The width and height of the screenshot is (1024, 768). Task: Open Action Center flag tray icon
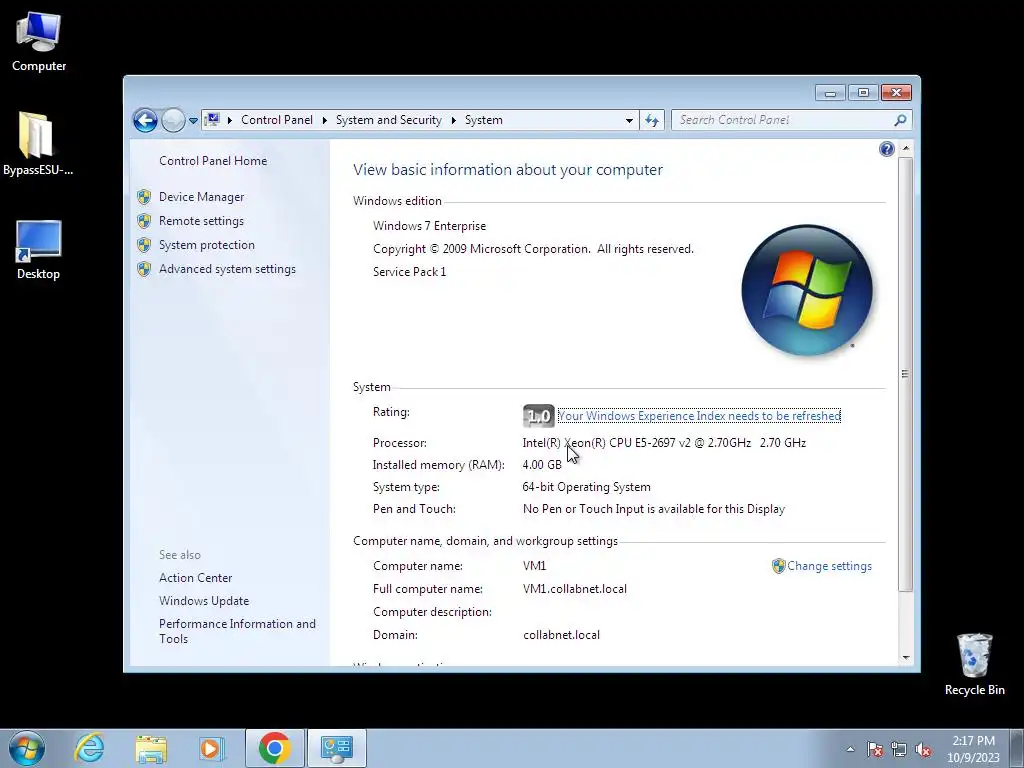click(875, 749)
